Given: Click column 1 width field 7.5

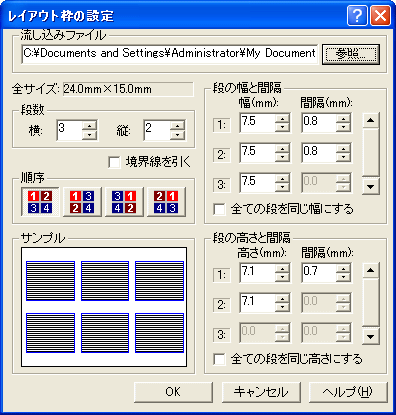Looking at the screenshot, I should 257,123.
